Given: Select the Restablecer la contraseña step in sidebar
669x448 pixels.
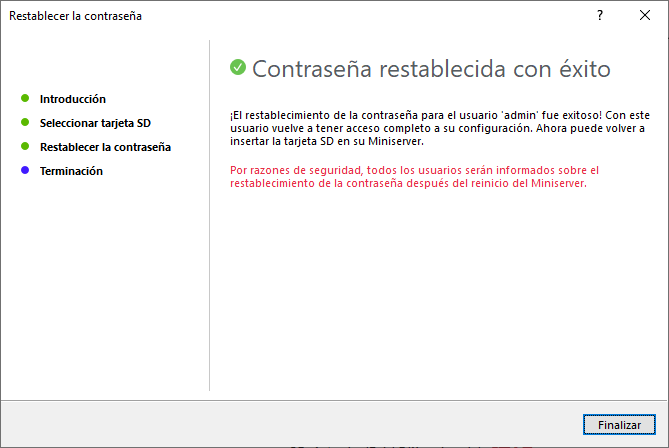Looking at the screenshot, I should coord(105,147).
